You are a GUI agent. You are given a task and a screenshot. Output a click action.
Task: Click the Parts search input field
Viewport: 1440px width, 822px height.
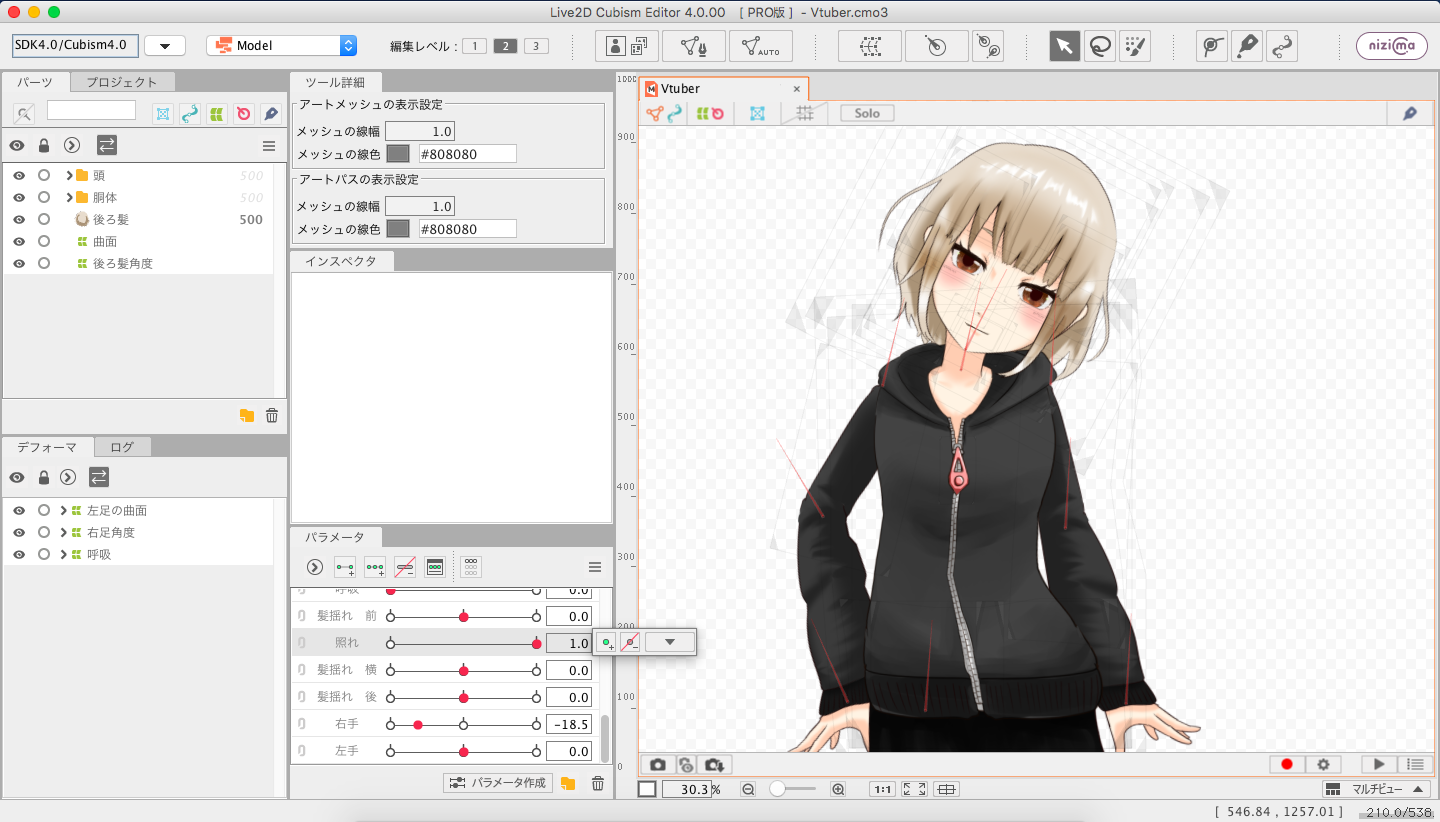tap(91, 110)
